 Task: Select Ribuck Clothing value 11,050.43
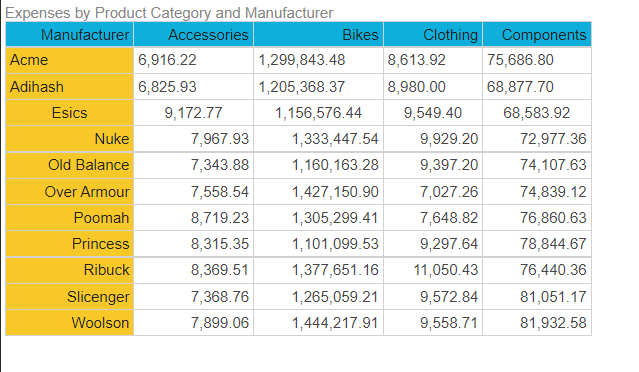433,270
